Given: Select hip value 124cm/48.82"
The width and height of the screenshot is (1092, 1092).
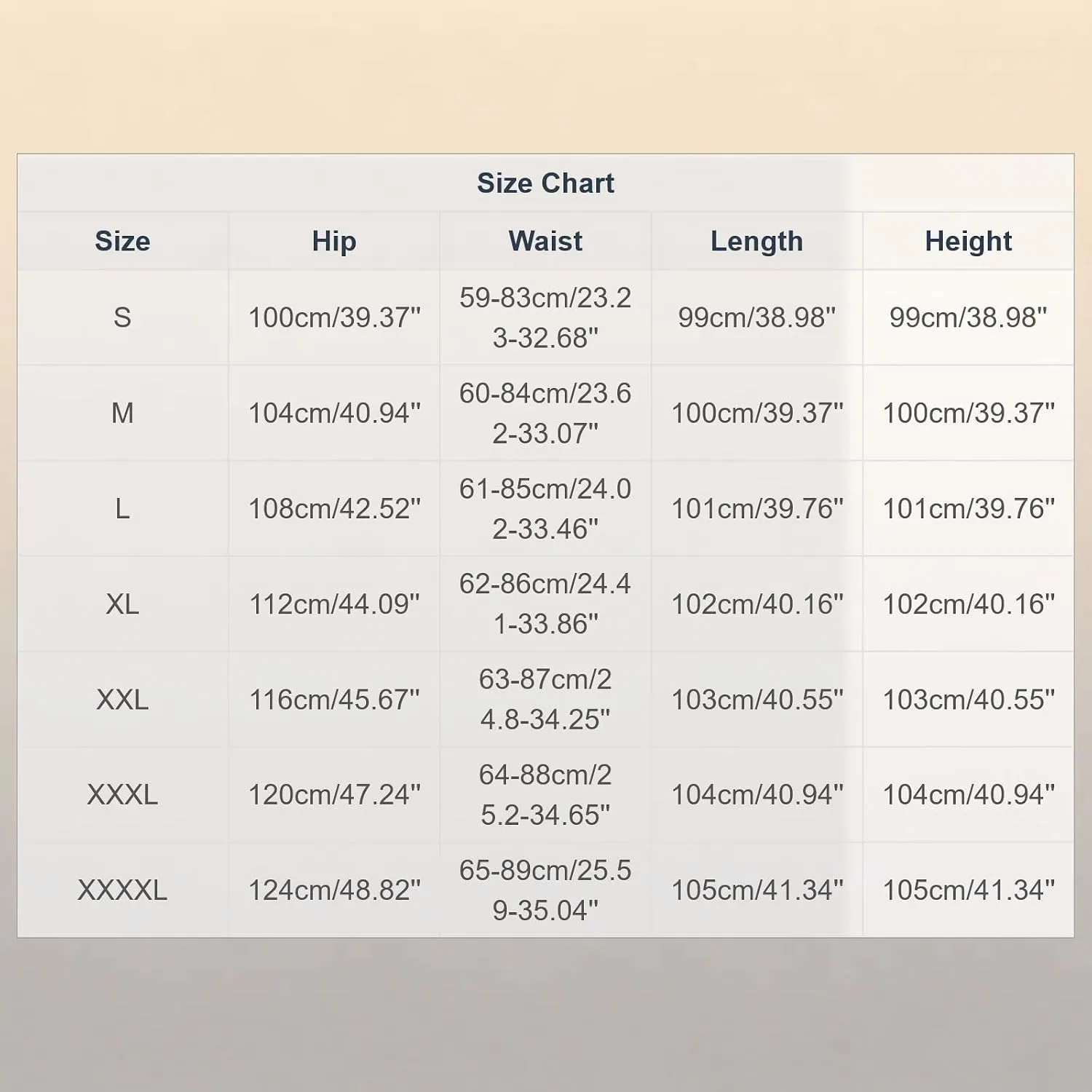Looking at the screenshot, I should click(334, 890).
